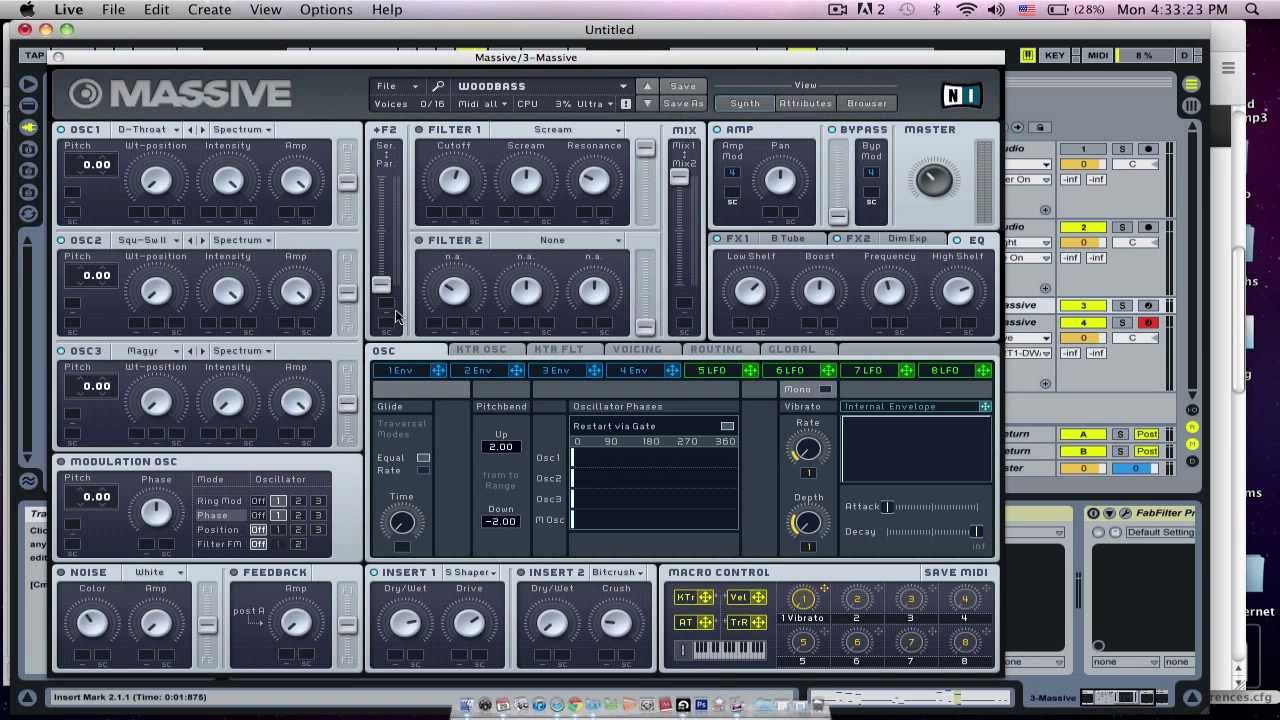Toggle Filter 2 on/off
Viewport: 1280px width, 720px height.
click(x=419, y=241)
